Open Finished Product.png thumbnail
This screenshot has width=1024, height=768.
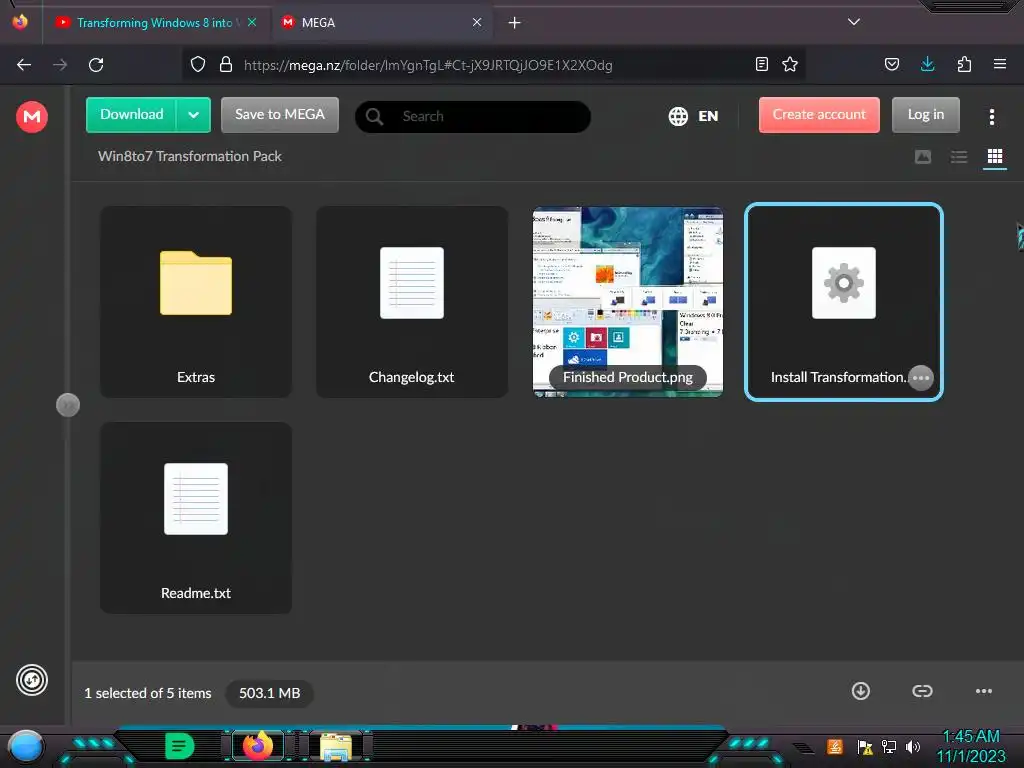click(628, 302)
